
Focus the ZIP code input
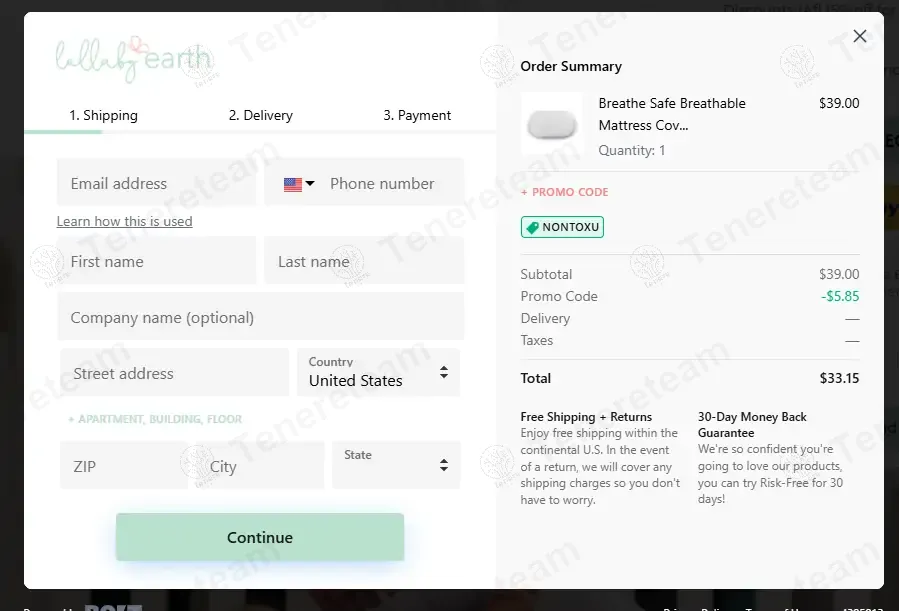pos(124,465)
